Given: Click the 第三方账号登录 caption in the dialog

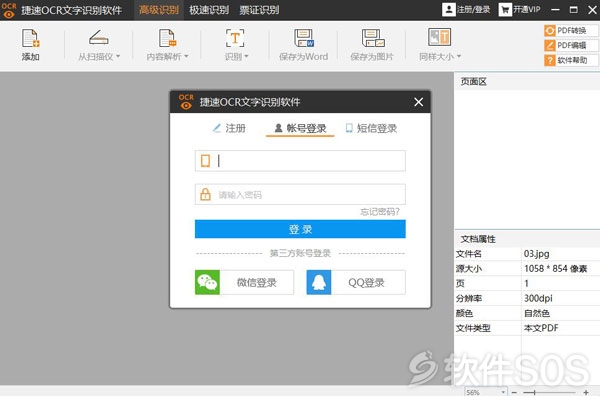Looking at the screenshot, I should 300,253.
